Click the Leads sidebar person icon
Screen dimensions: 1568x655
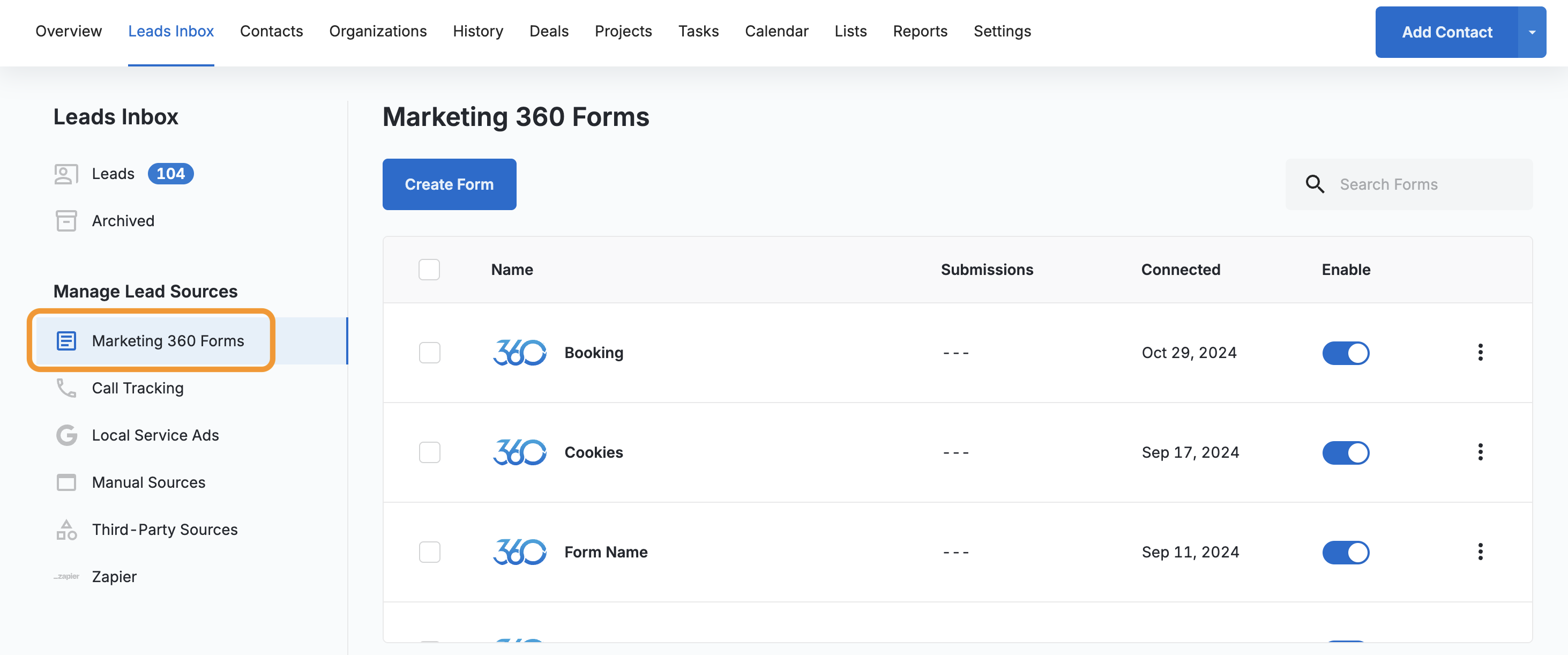click(66, 174)
